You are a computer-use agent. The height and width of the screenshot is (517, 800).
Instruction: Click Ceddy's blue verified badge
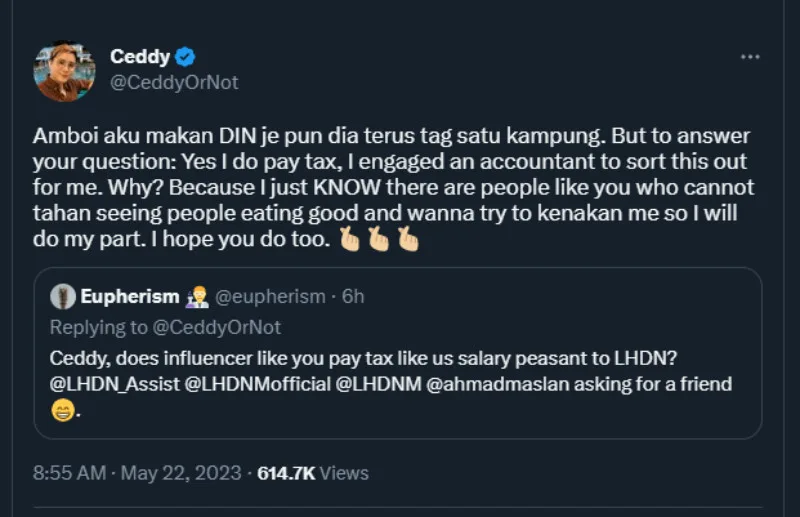[x=186, y=57]
